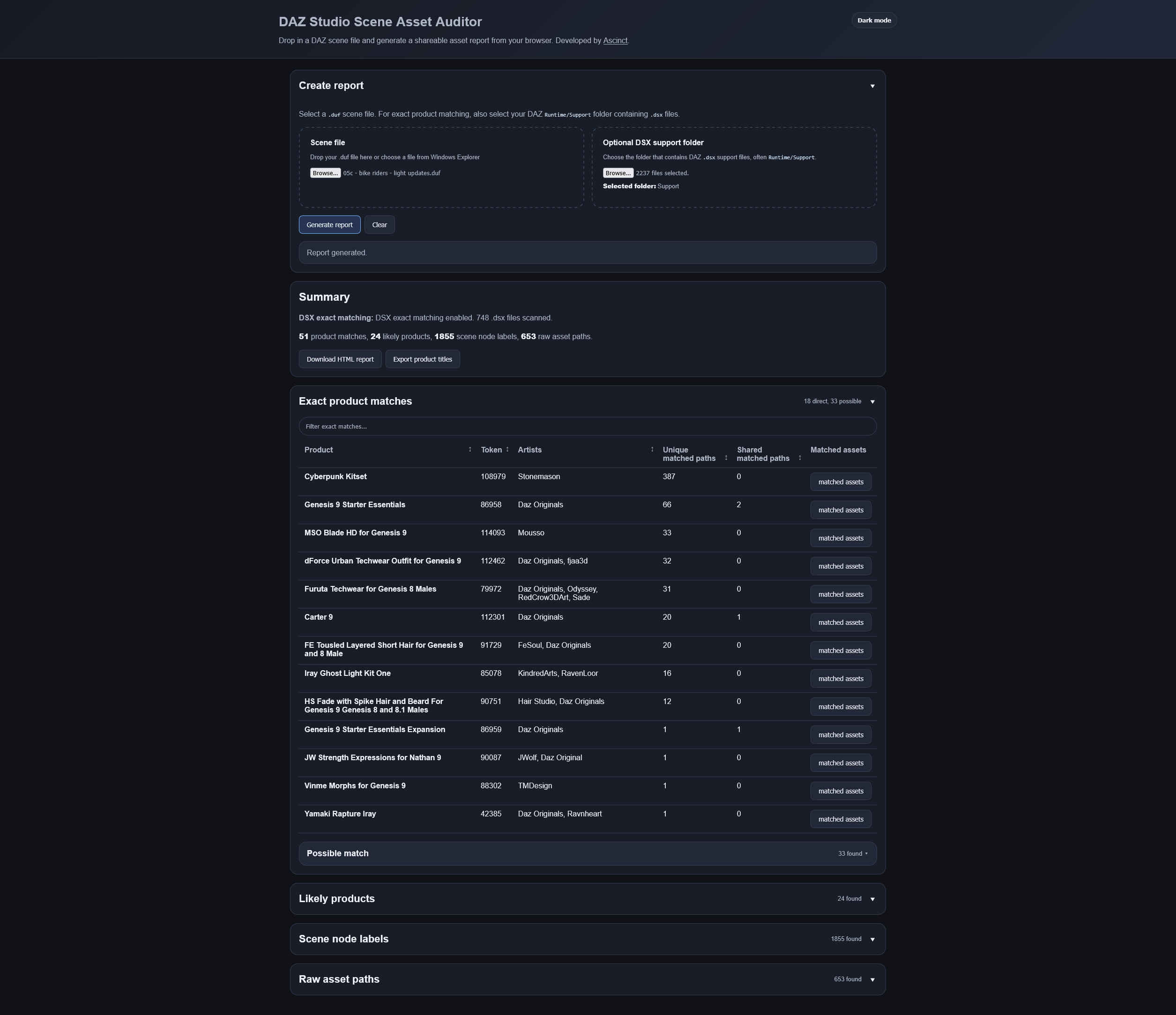This screenshot has height=1015, width=1176.
Task: Show matched assets for Carter 9
Action: click(841, 622)
